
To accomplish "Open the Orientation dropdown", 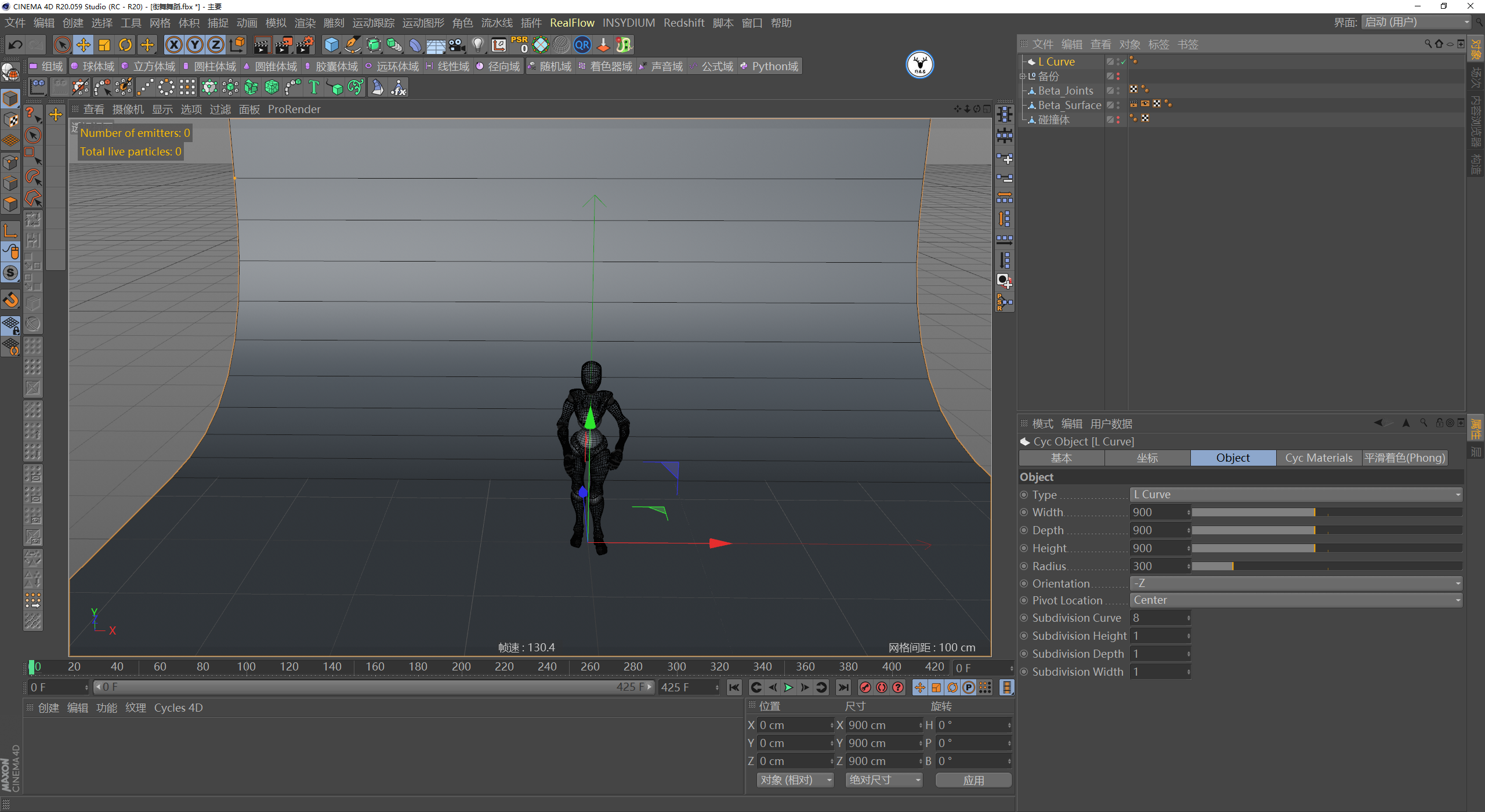I will coord(1296,583).
